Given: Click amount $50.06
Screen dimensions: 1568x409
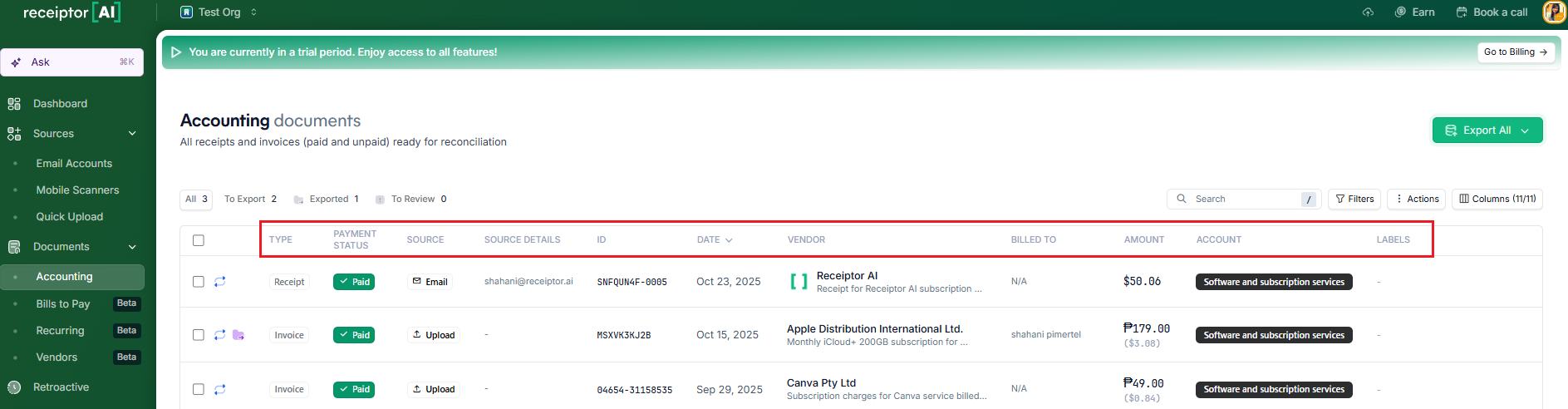Looking at the screenshot, I should 1142,282.
